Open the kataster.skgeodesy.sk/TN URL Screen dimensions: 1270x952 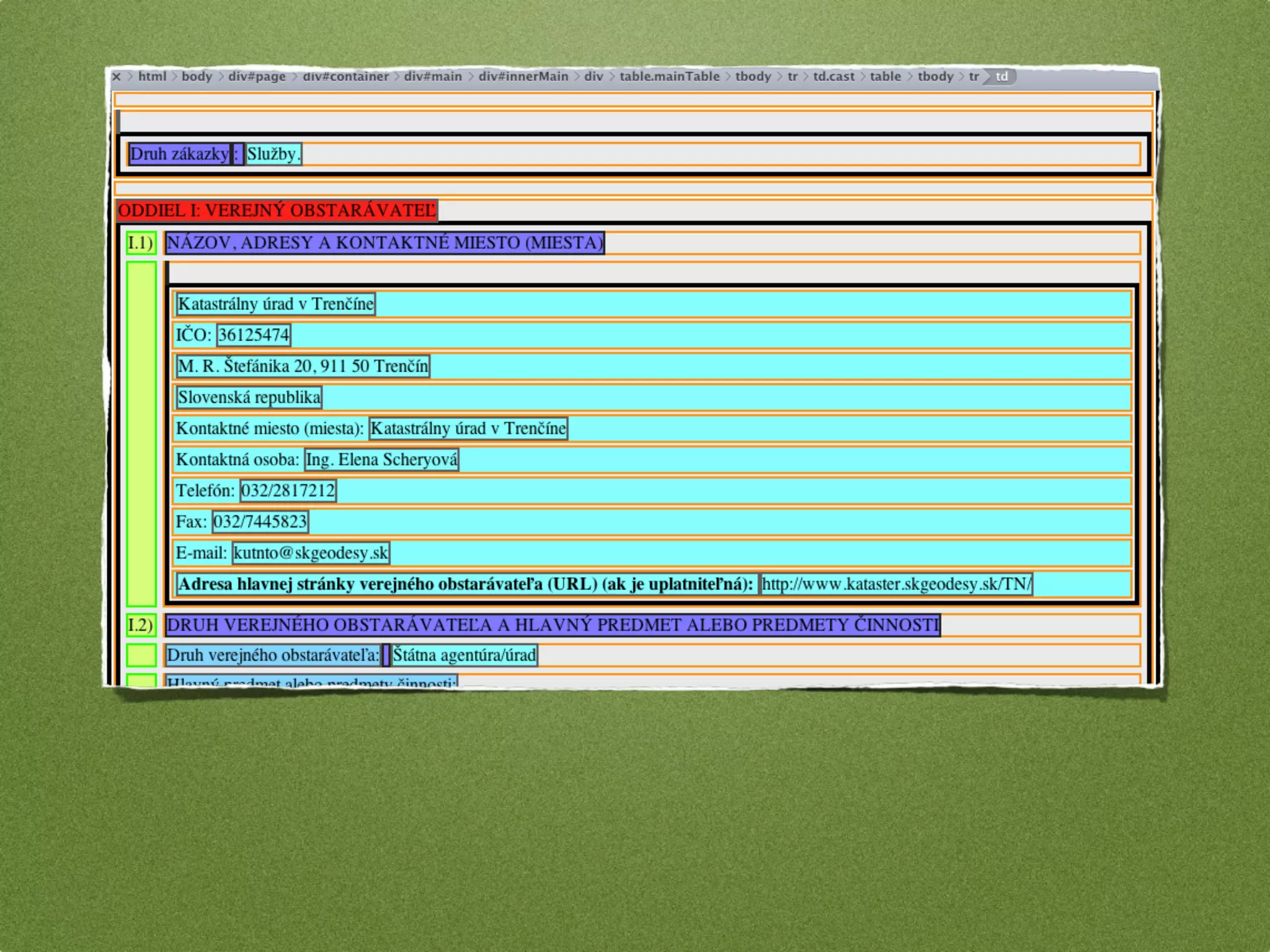(x=896, y=584)
